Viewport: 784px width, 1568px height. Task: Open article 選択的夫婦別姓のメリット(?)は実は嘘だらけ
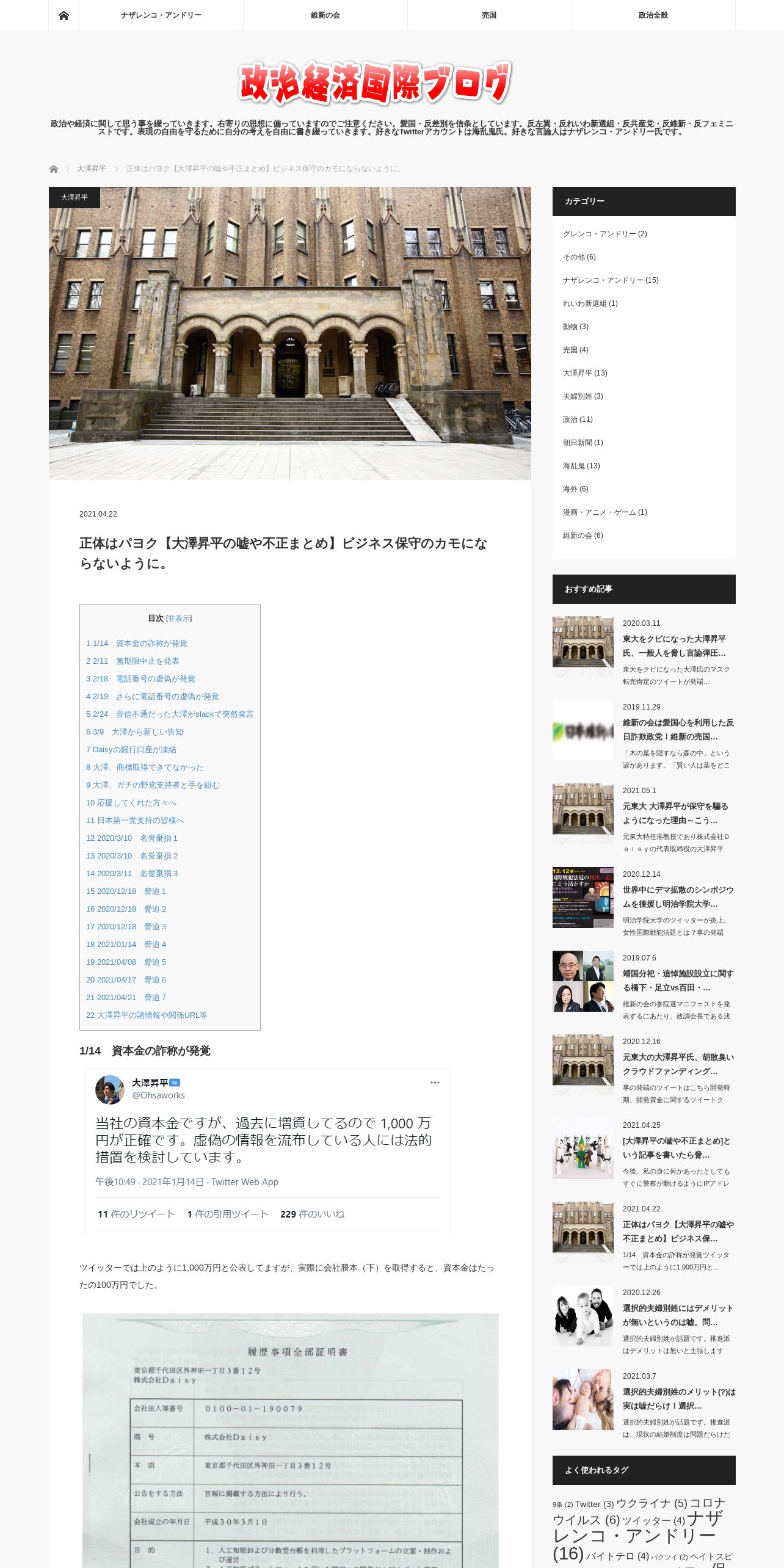679,1399
